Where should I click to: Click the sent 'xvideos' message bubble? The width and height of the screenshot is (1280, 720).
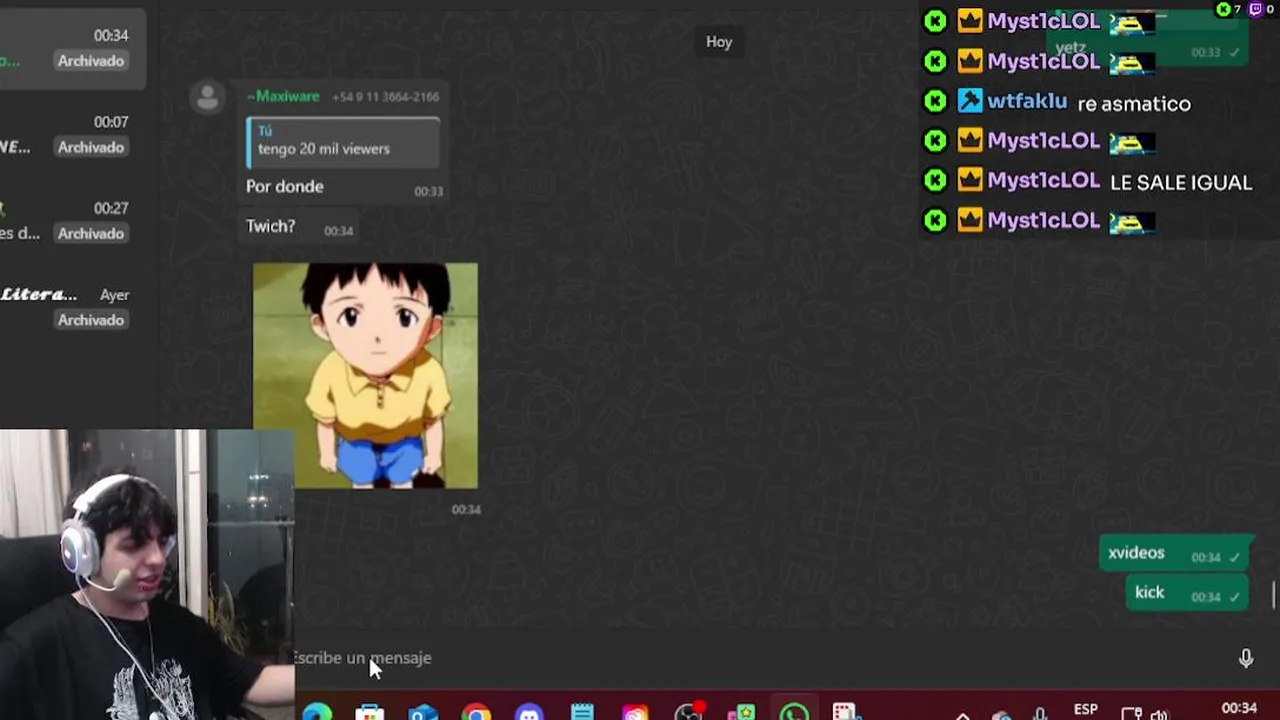(1174, 553)
